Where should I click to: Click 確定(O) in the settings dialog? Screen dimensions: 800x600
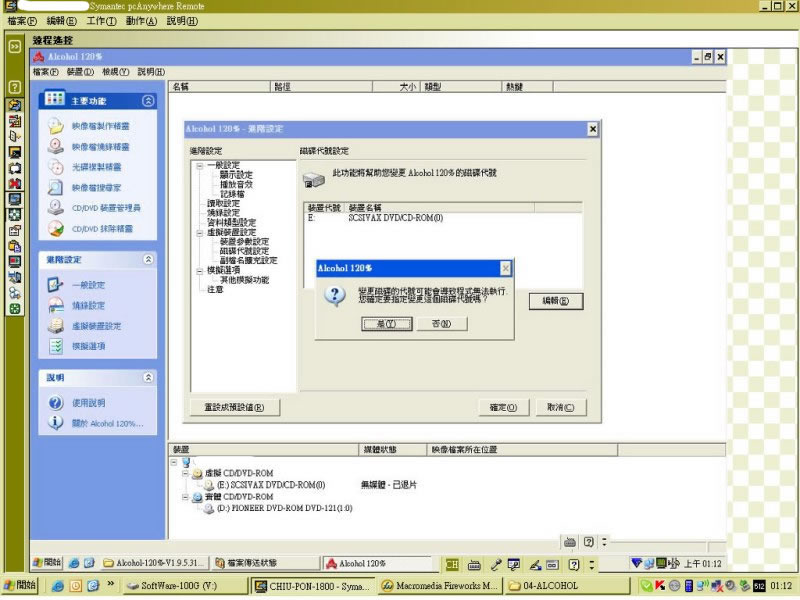coord(504,408)
